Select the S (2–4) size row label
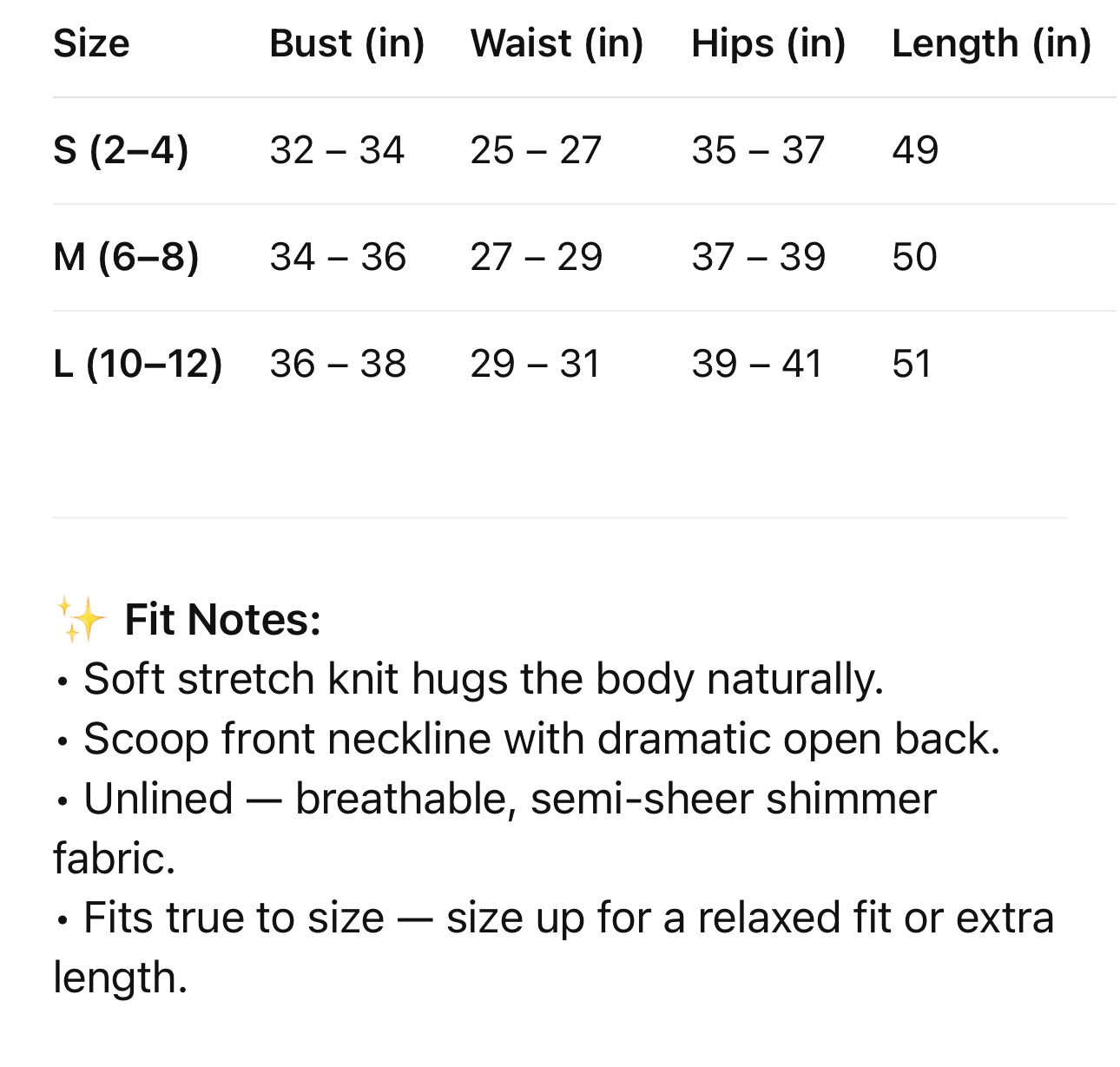Image resolution: width=1120 pixels, height=1067 pixels. tap(121, 150)
